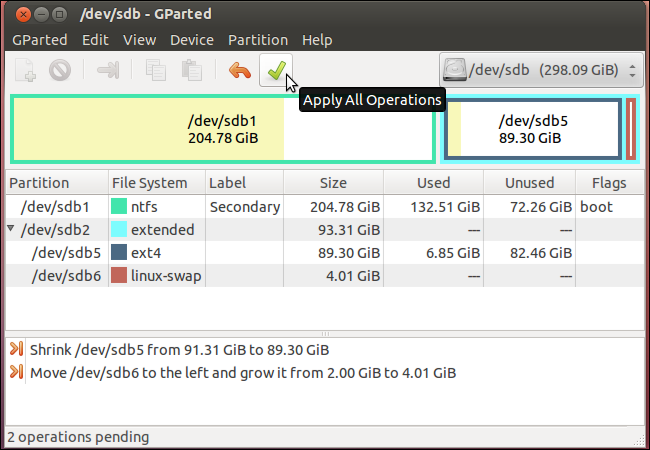This screenshot has width=650, height=450.
Task: Select pending Shrink /dev/sdb5 operation icon
Action: pos(16,349)
